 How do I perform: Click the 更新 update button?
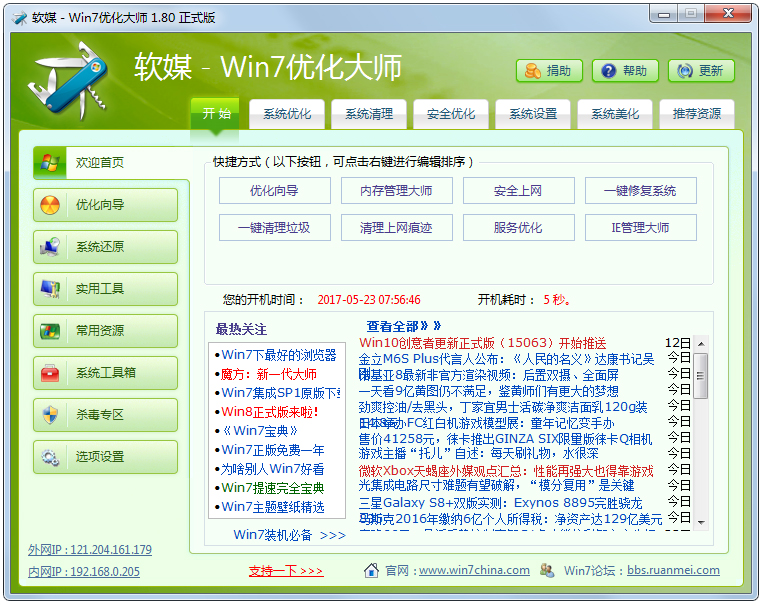pos(701,71)
